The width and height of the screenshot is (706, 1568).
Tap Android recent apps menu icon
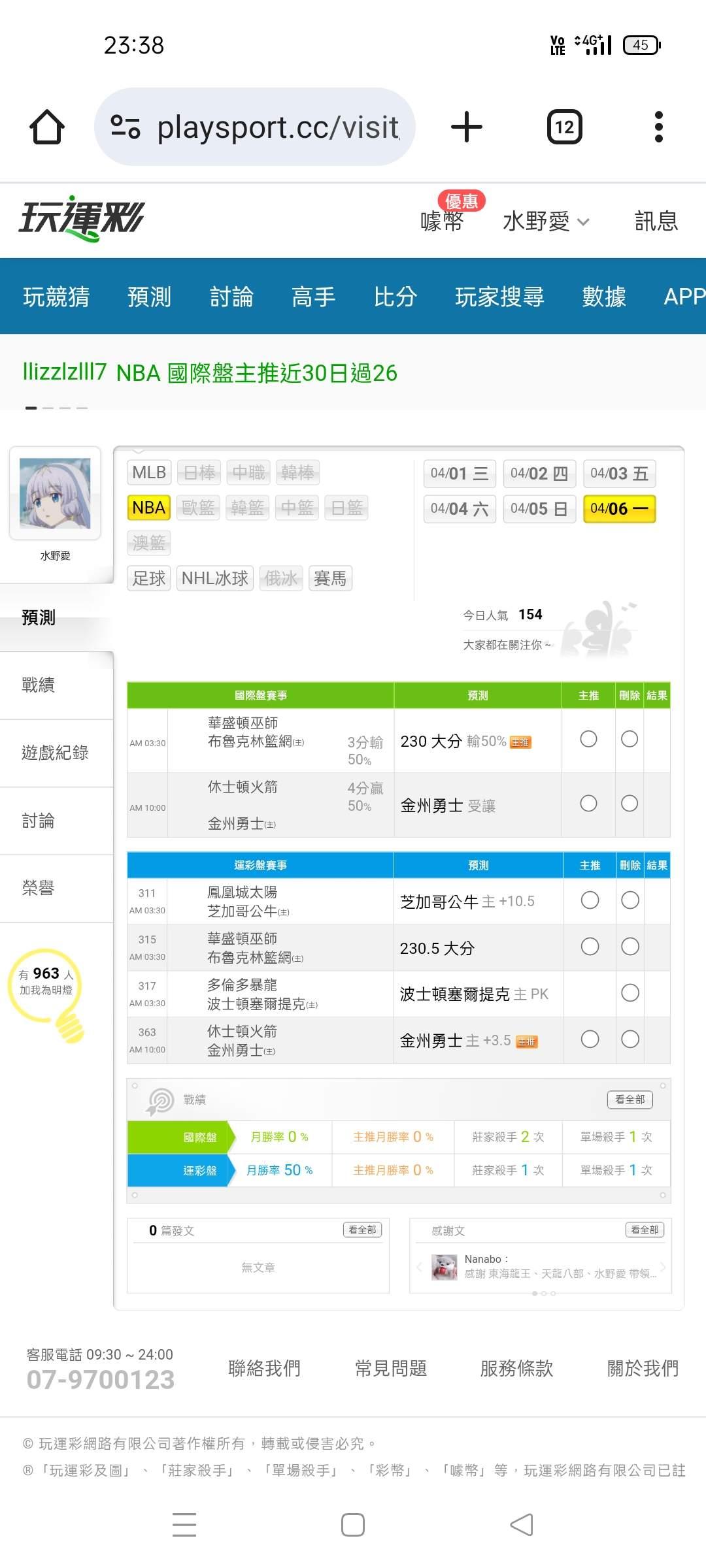point(184,1524)
